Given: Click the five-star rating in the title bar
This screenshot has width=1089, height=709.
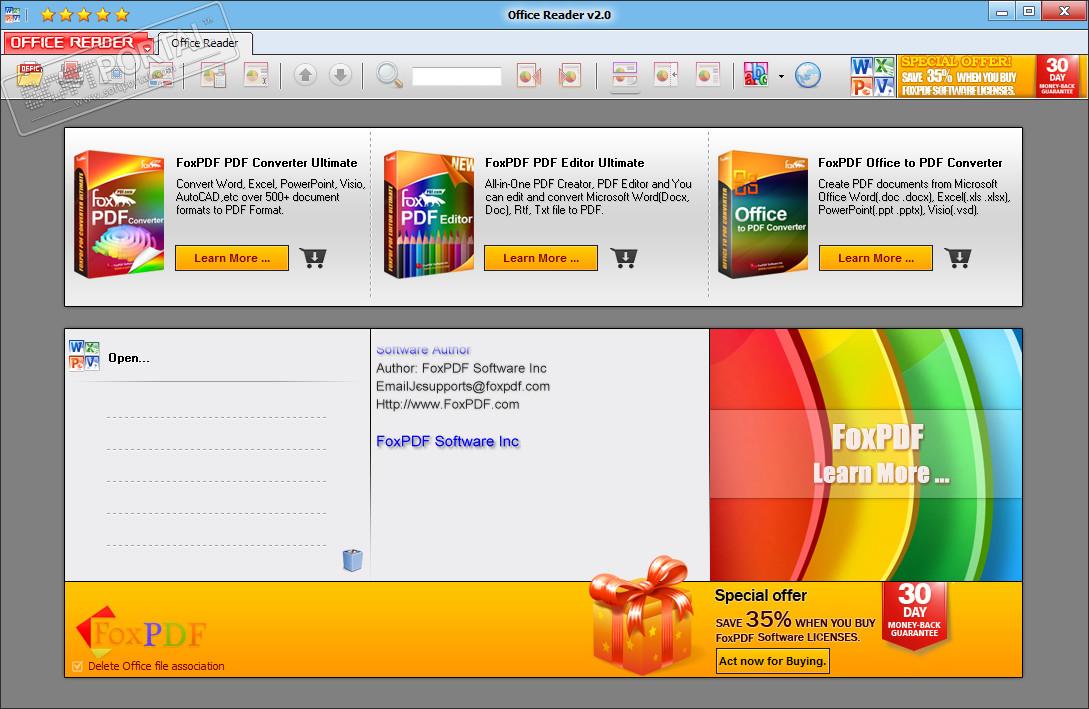Looking at the screenshot, I should (x=85, y=15).
